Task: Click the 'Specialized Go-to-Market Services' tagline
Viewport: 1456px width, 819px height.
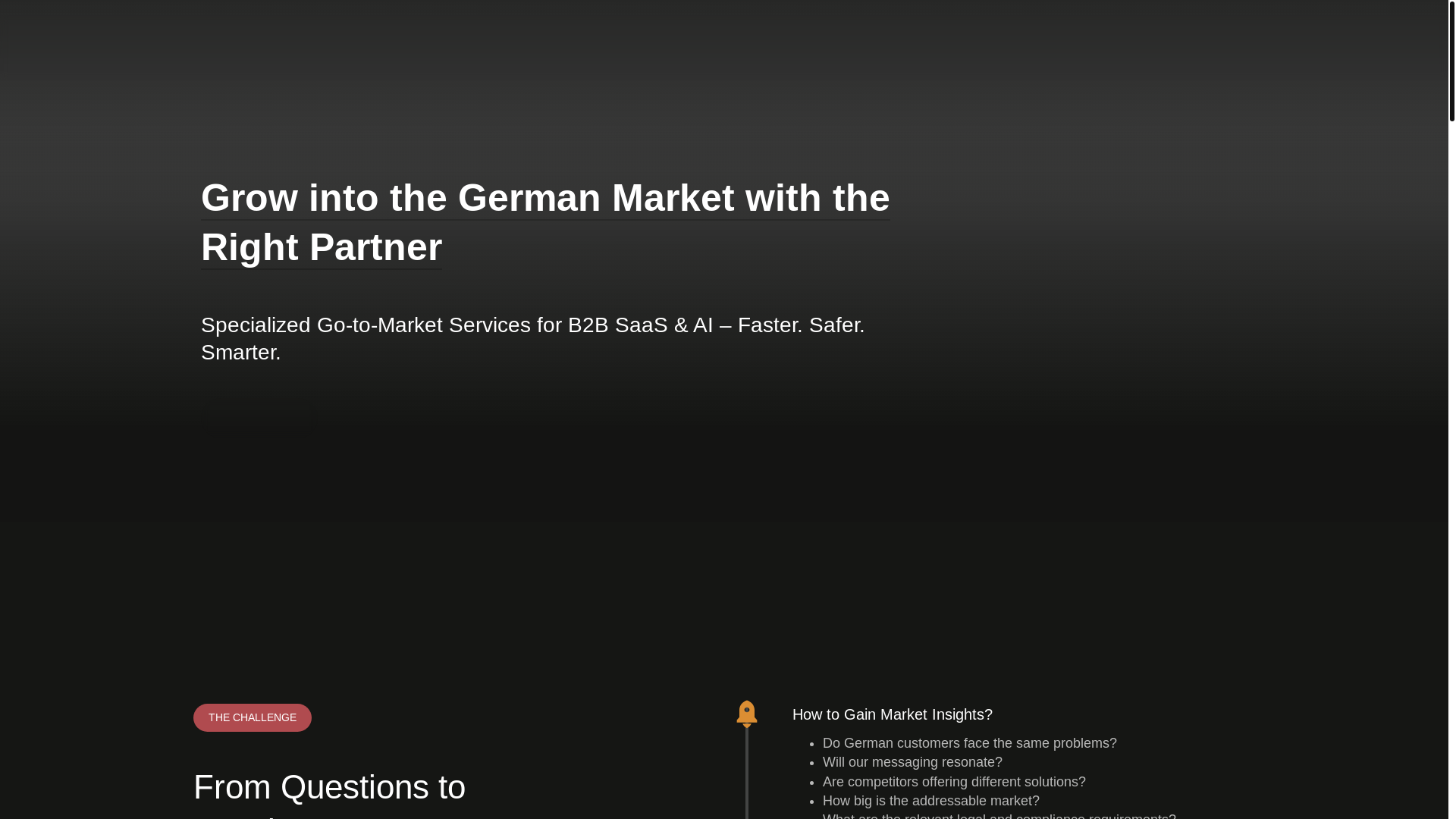Action: click(532, 325)
